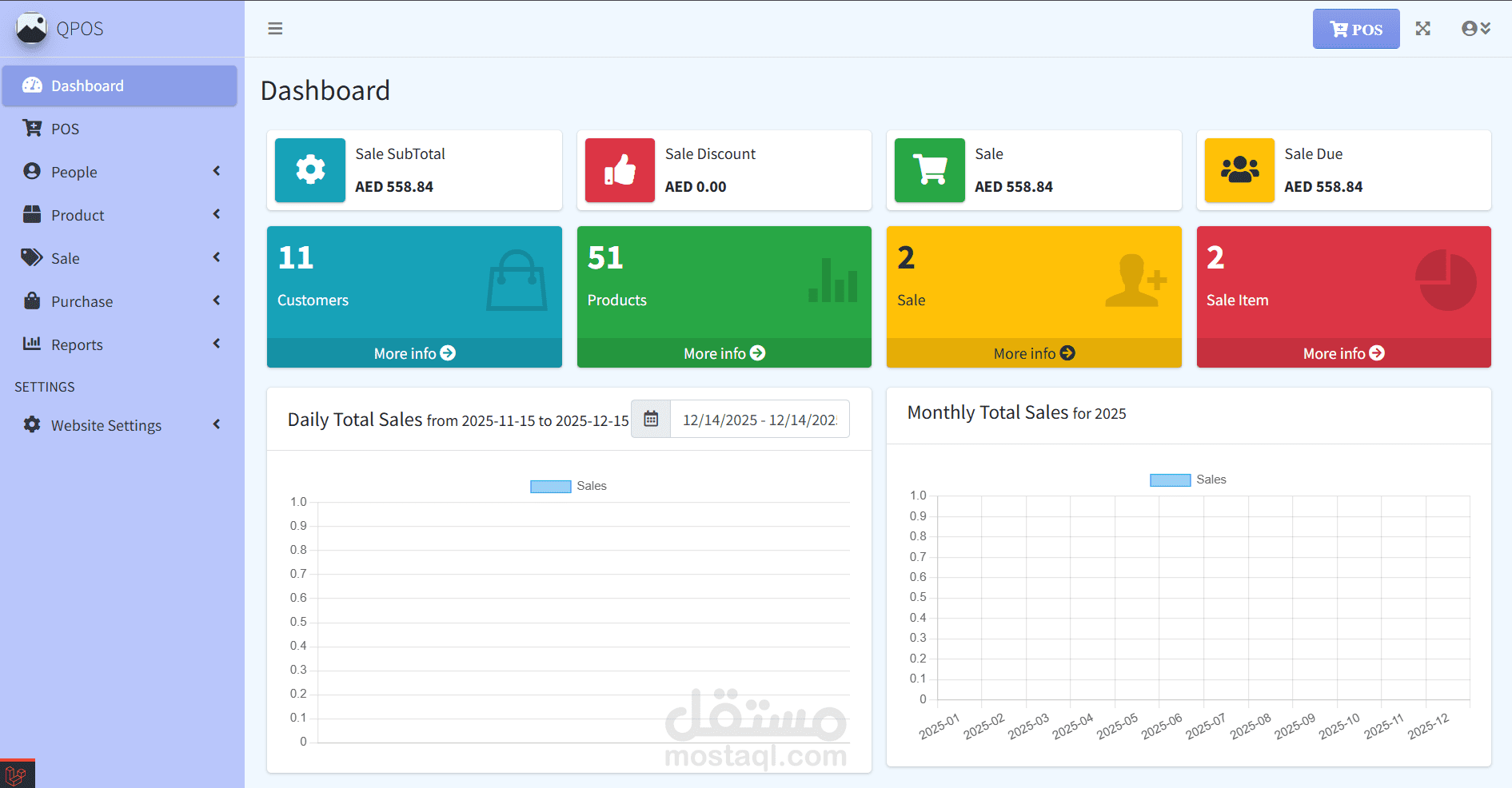Image resolution: width=1512 pixels, height=788 pixels.
Task: Toggle Sales legend in Monthly chart
Action: pos(1188,480)
